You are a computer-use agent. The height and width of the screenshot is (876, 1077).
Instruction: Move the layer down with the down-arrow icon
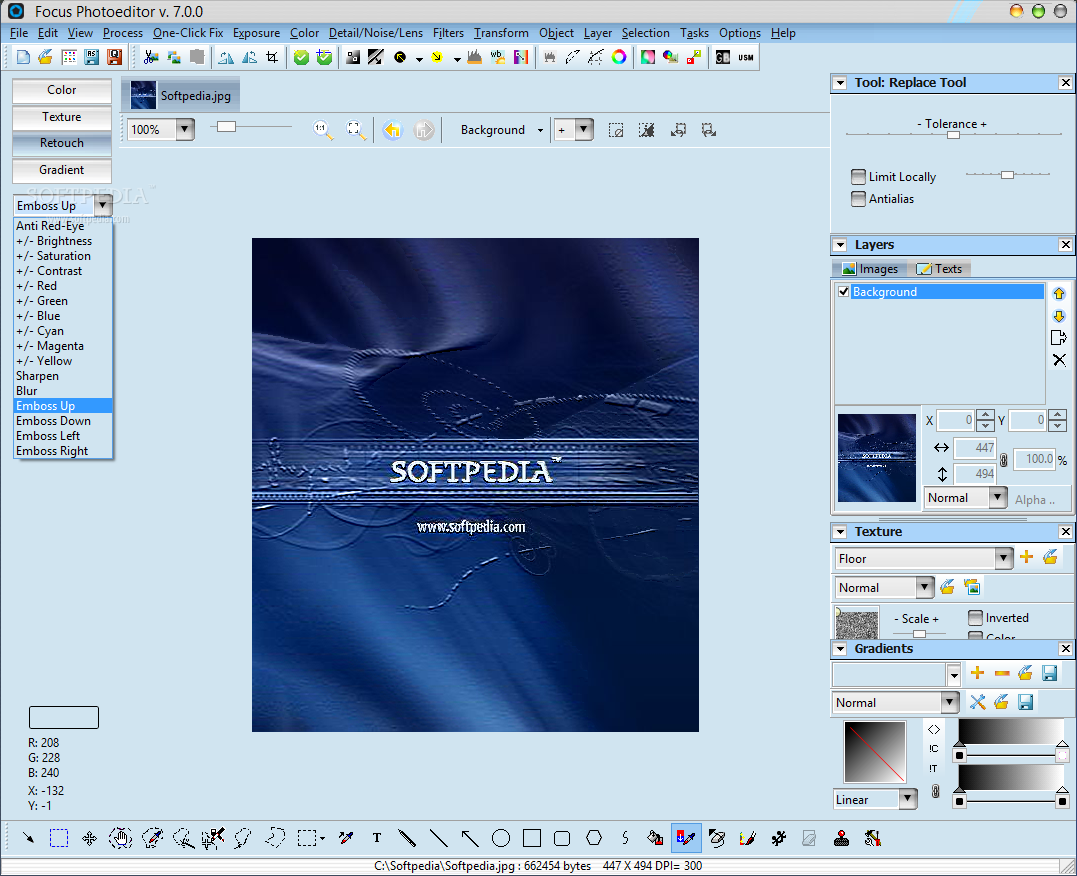[1059, 315]
